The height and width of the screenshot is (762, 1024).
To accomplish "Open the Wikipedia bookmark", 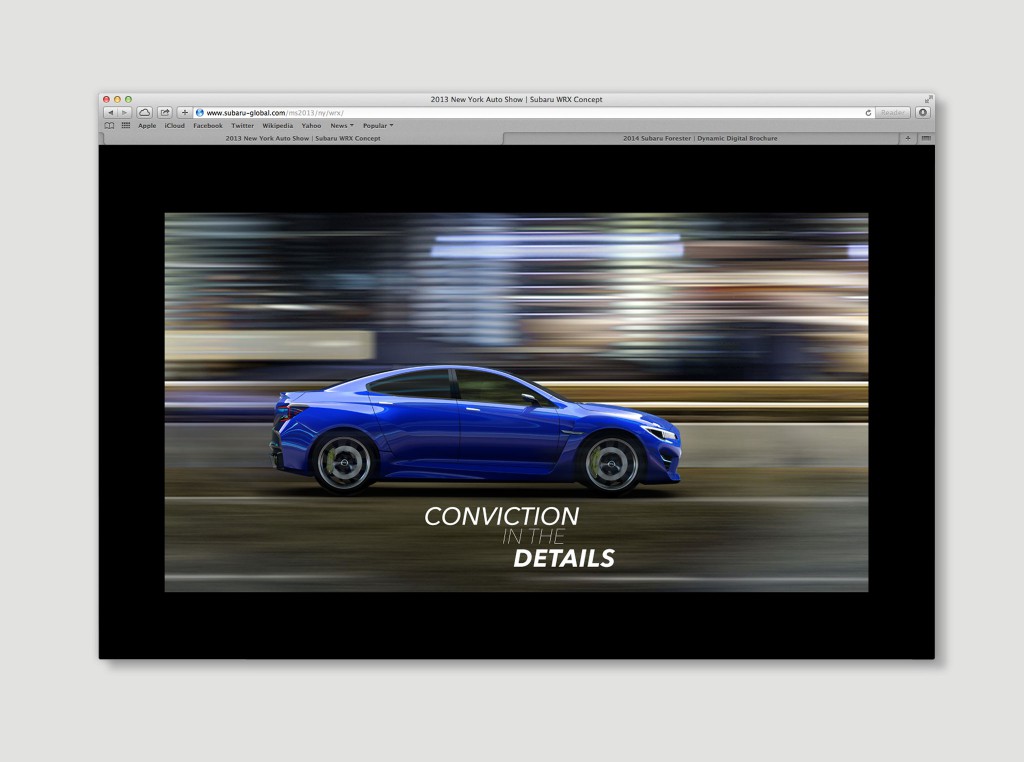I will (x=278, y=125).
